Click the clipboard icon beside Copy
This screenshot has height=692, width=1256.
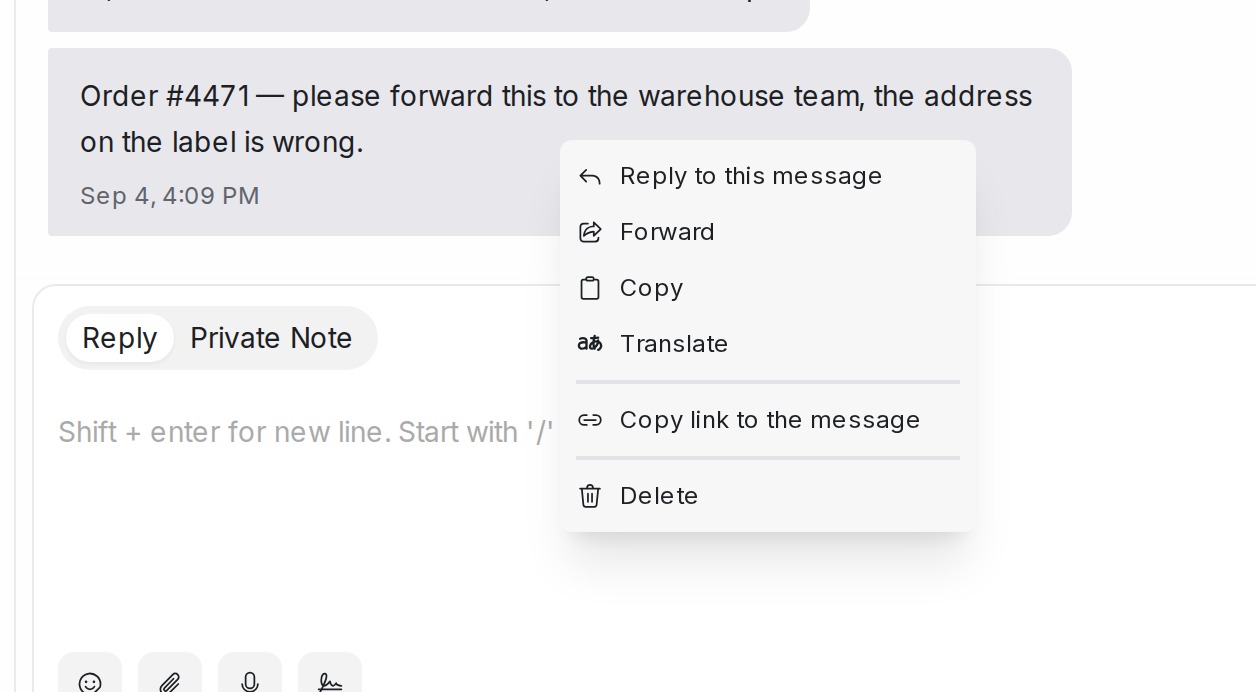(x=590, y=288)
